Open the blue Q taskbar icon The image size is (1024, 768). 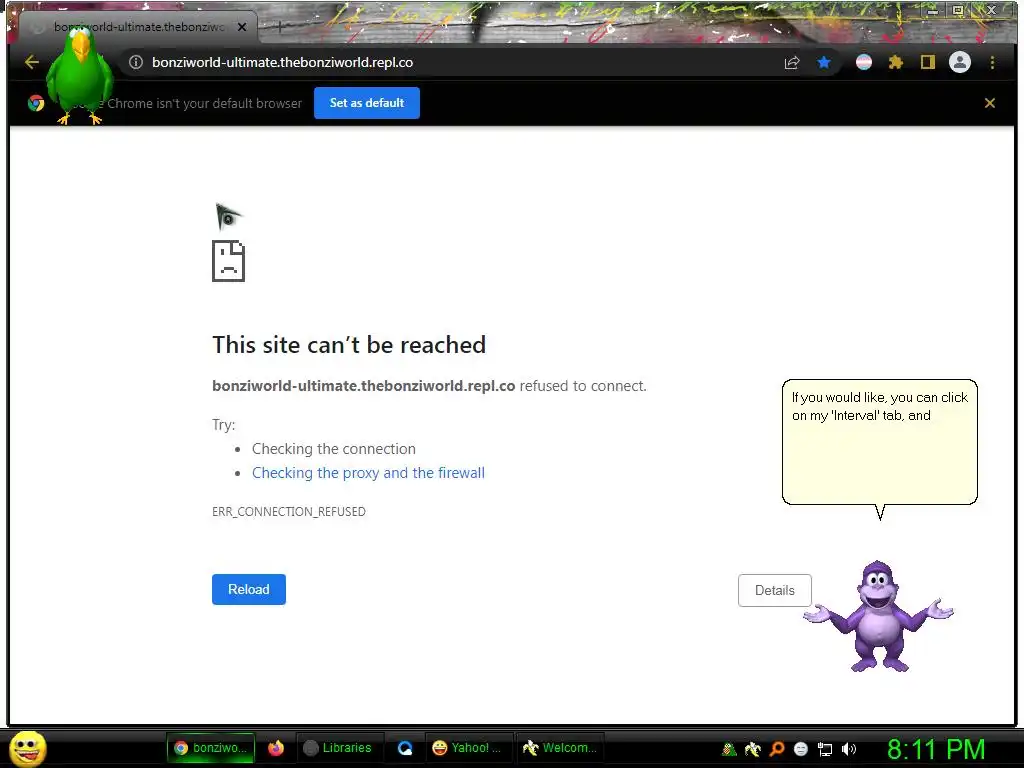pos(405,748)
